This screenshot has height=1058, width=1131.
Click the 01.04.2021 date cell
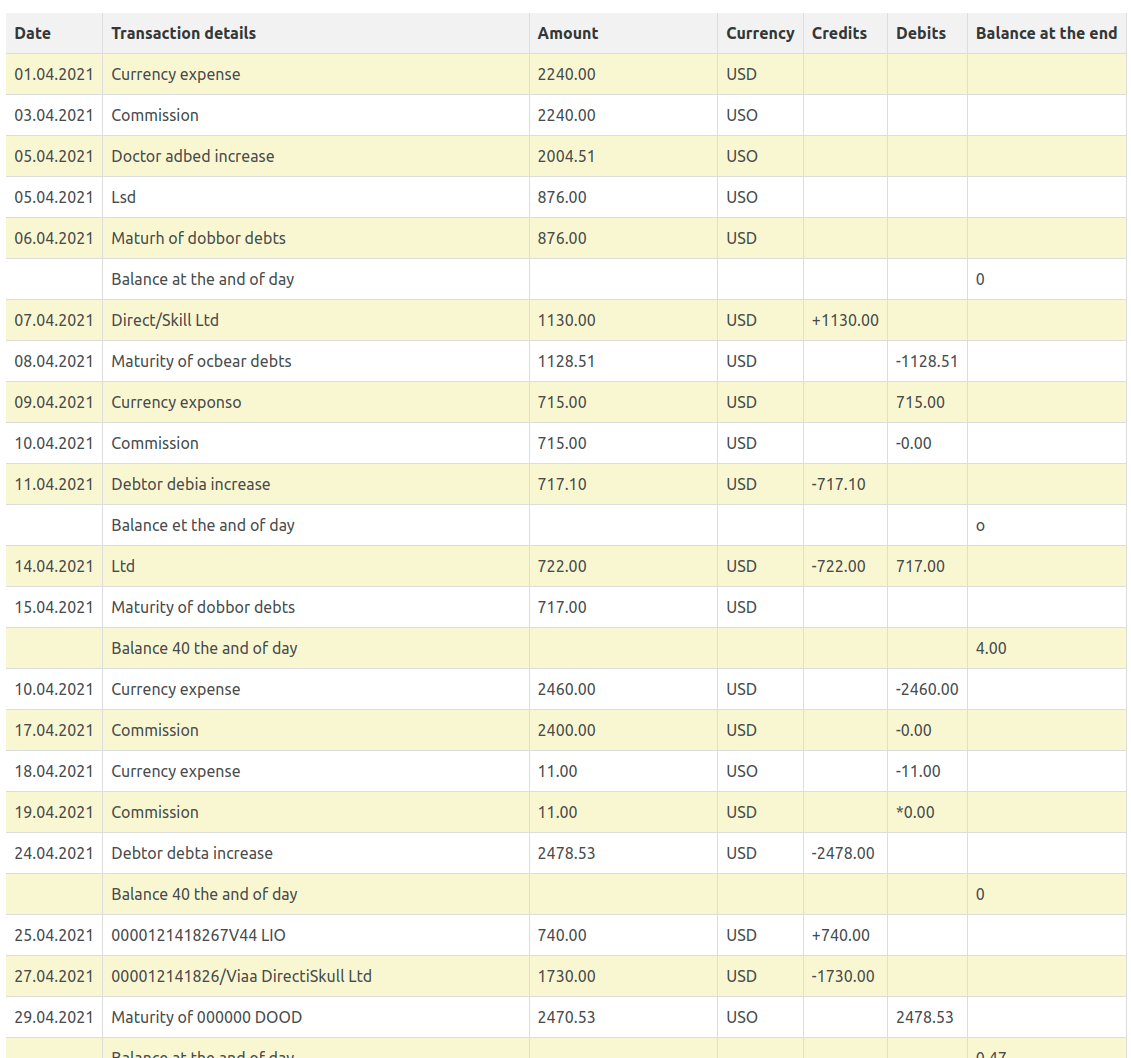(54, 74)
